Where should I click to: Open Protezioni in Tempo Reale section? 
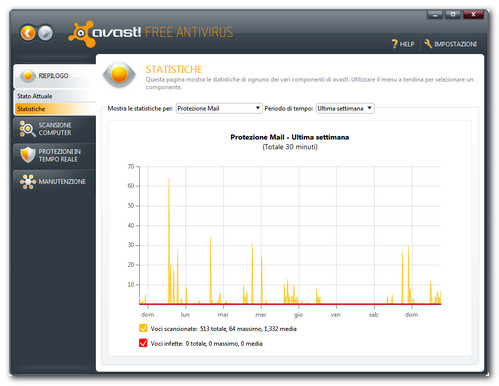point(55,155)
